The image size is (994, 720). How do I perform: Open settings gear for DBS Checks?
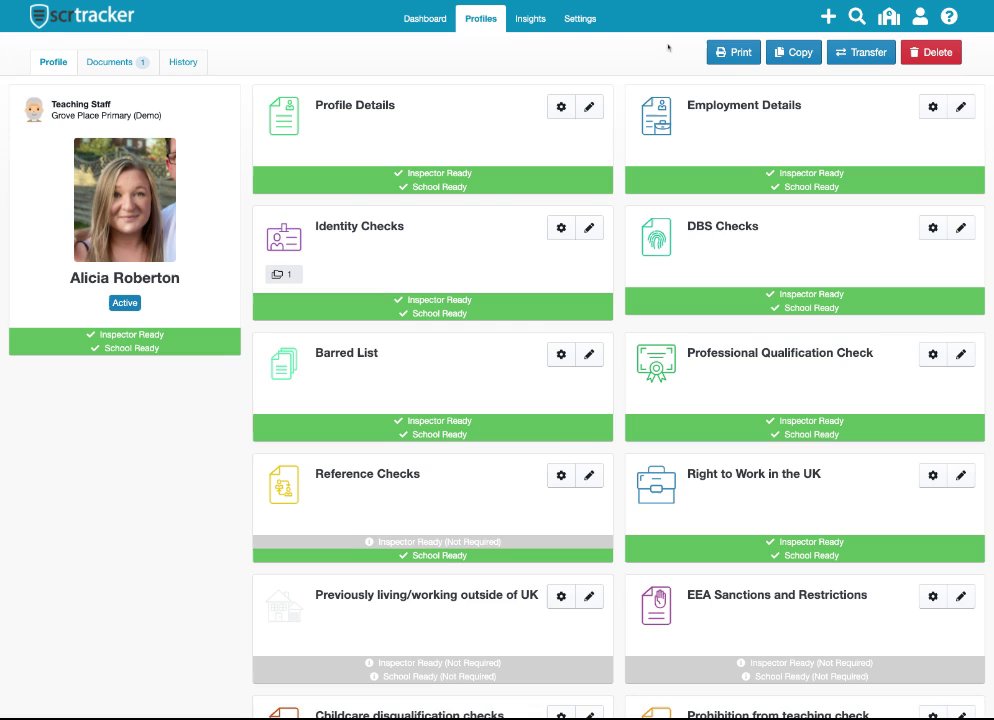pos(933,228)
